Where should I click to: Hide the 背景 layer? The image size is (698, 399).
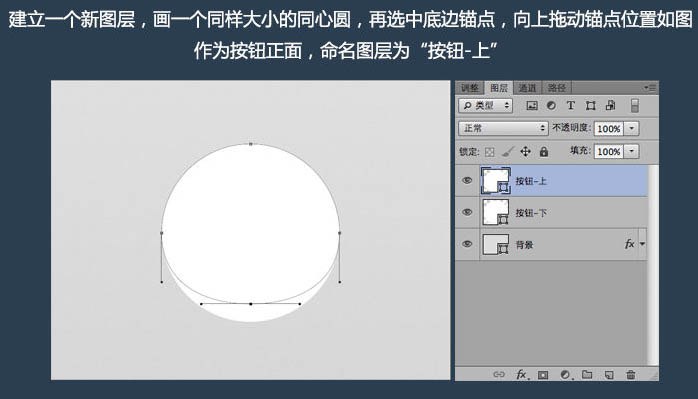coord(467,244)
